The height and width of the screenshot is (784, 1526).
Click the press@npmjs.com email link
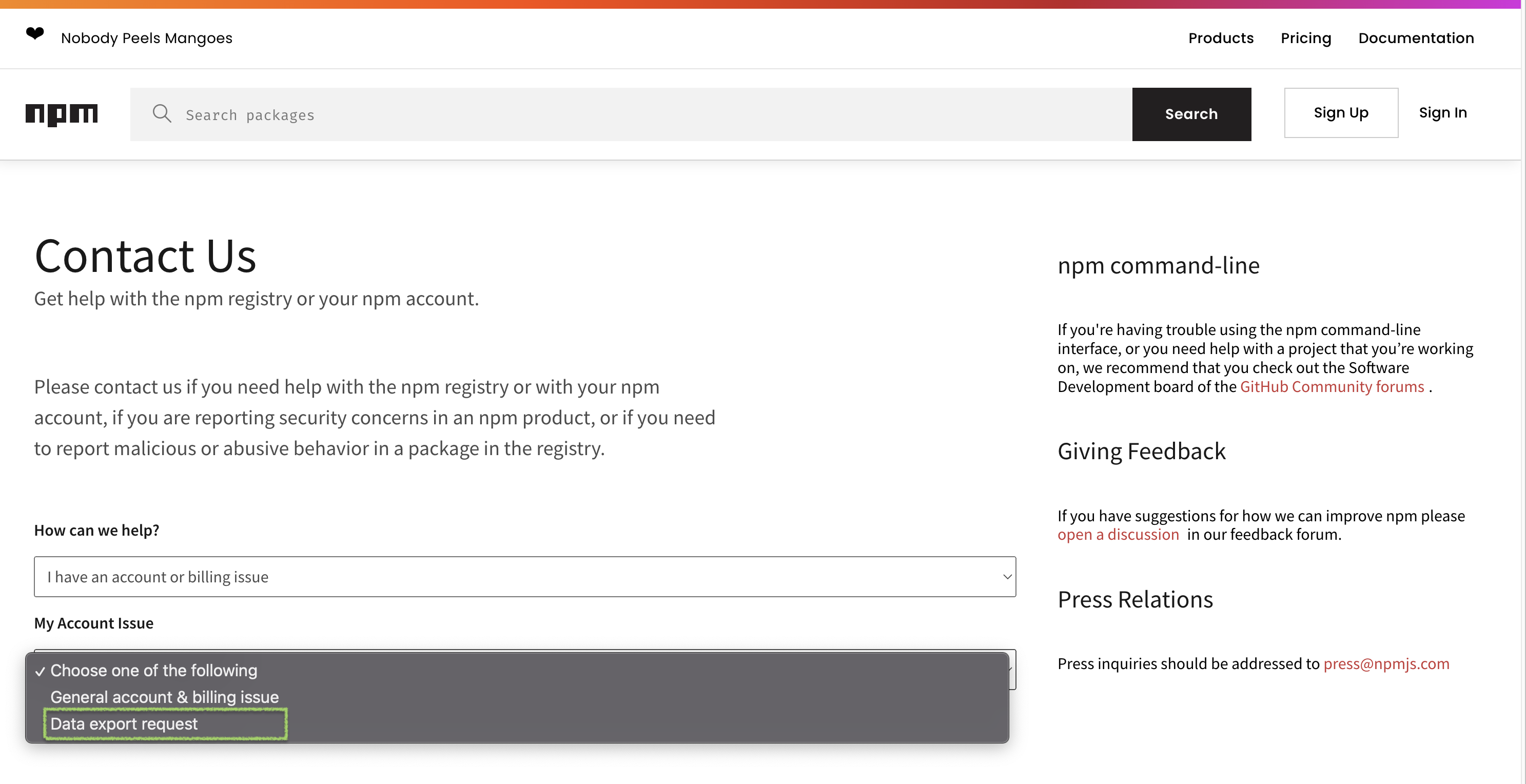1386,663
